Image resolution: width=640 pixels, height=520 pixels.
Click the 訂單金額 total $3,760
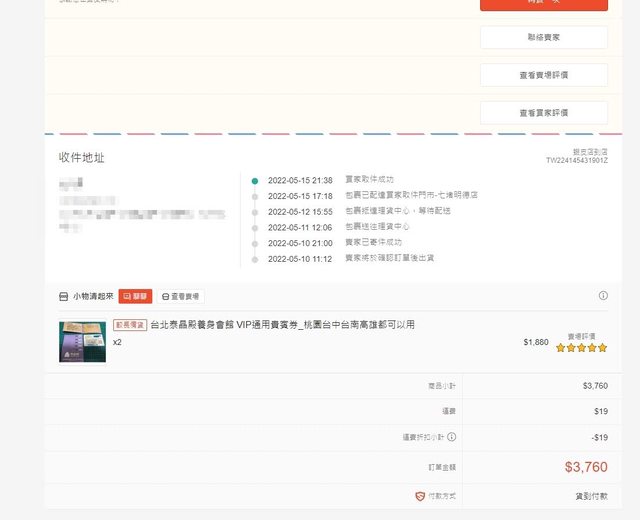click(585, 467)
